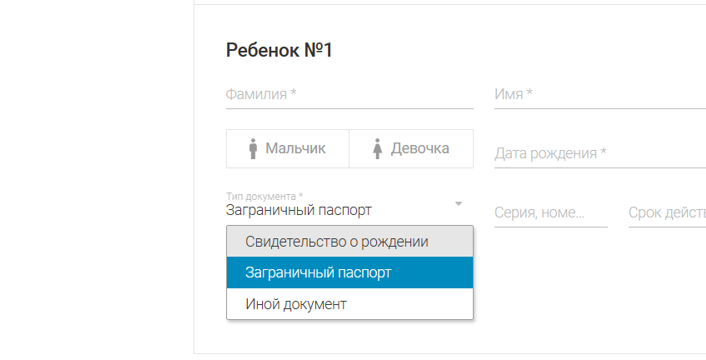Click the Ребенок №1 heading
Viewport: 706px width, 360px height.
[279, 50]
